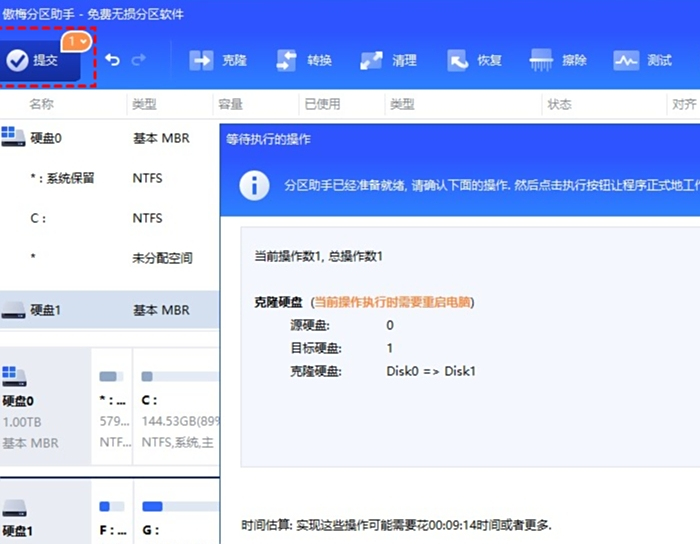The height and width of the screenshot is (544, 700).
Task: Select the C: partition row
Action: [109, 218]
